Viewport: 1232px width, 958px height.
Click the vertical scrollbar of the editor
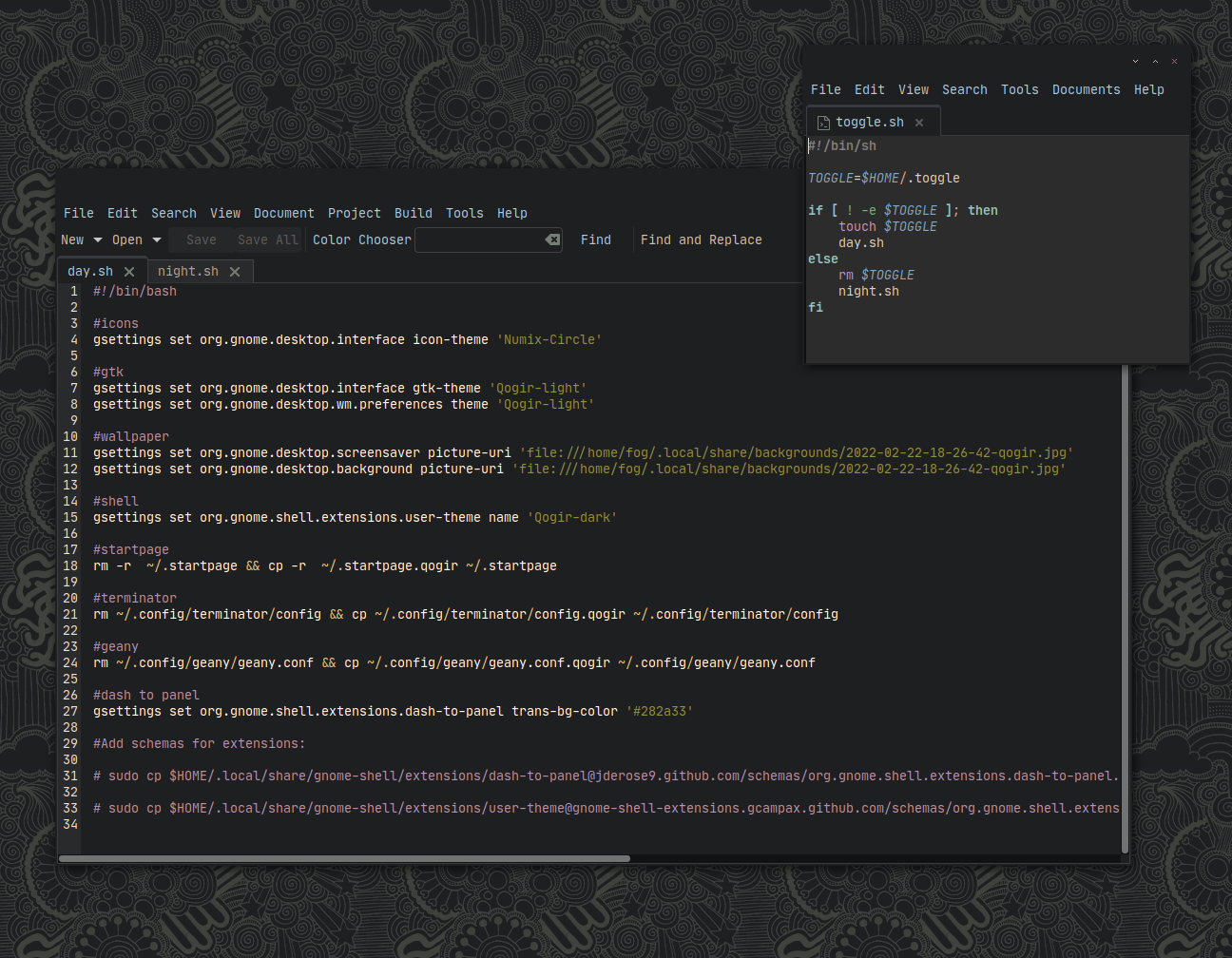coord(1126,608)
